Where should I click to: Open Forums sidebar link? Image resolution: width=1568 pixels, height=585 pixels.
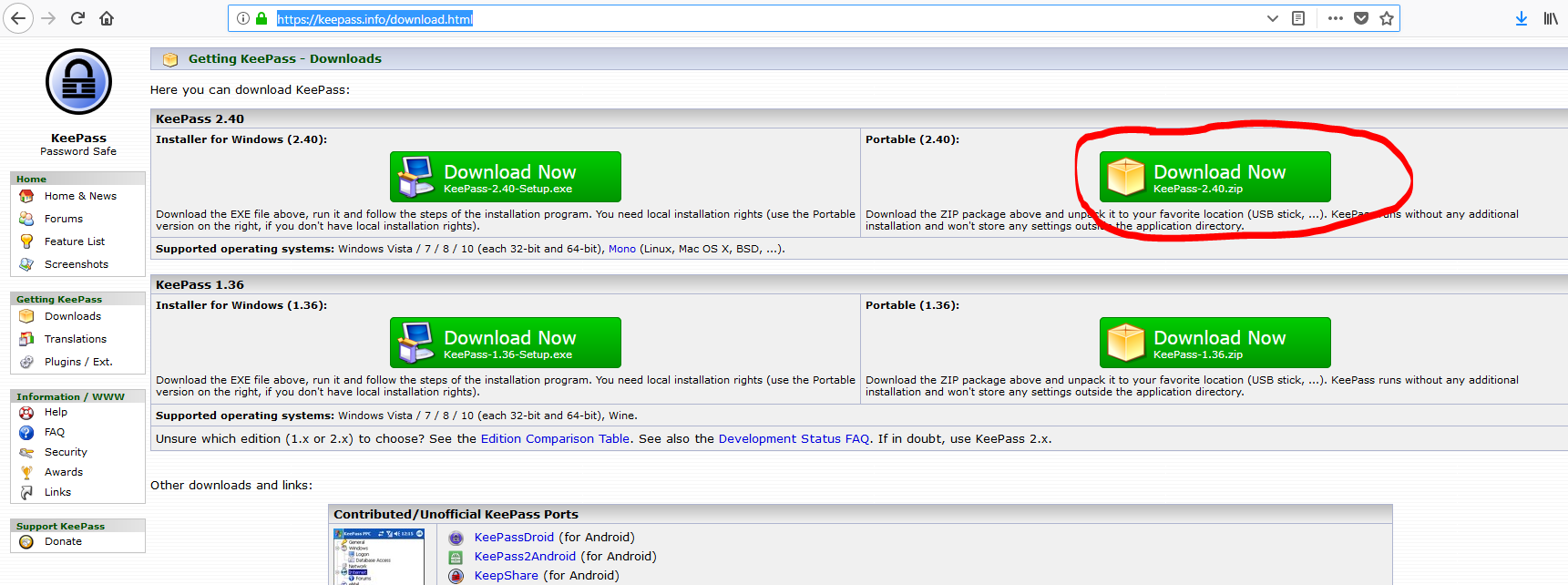tap(64, 219)
